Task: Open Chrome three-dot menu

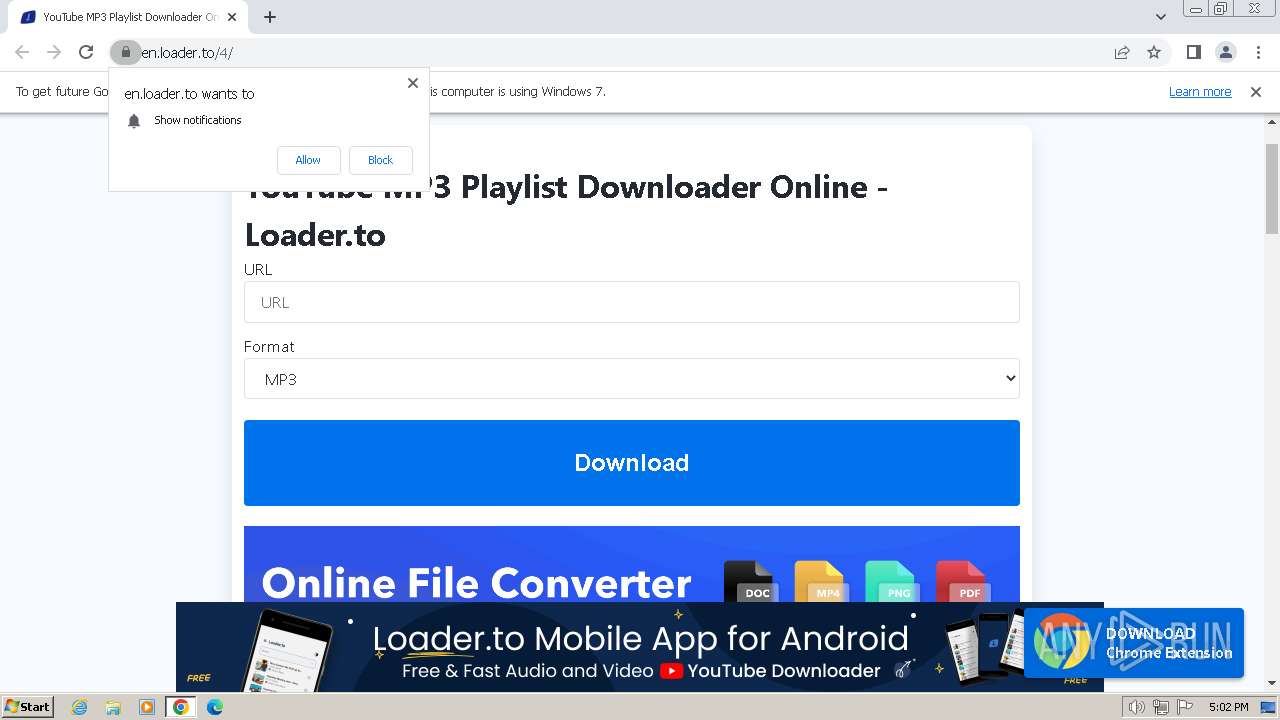Action: (x=1258, y=52)
